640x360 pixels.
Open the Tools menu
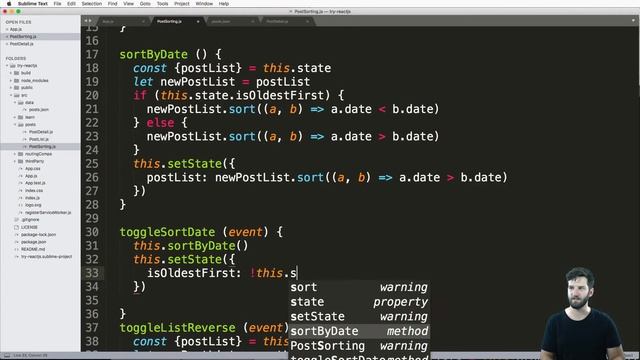(162, 4)
